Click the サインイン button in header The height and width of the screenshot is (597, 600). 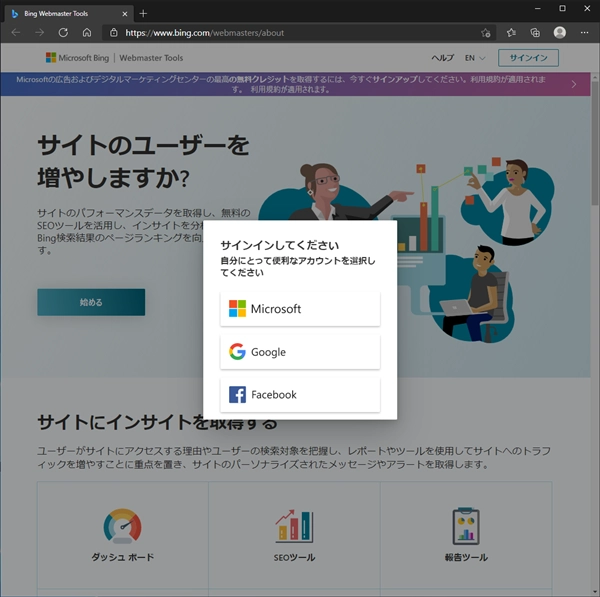528,58
